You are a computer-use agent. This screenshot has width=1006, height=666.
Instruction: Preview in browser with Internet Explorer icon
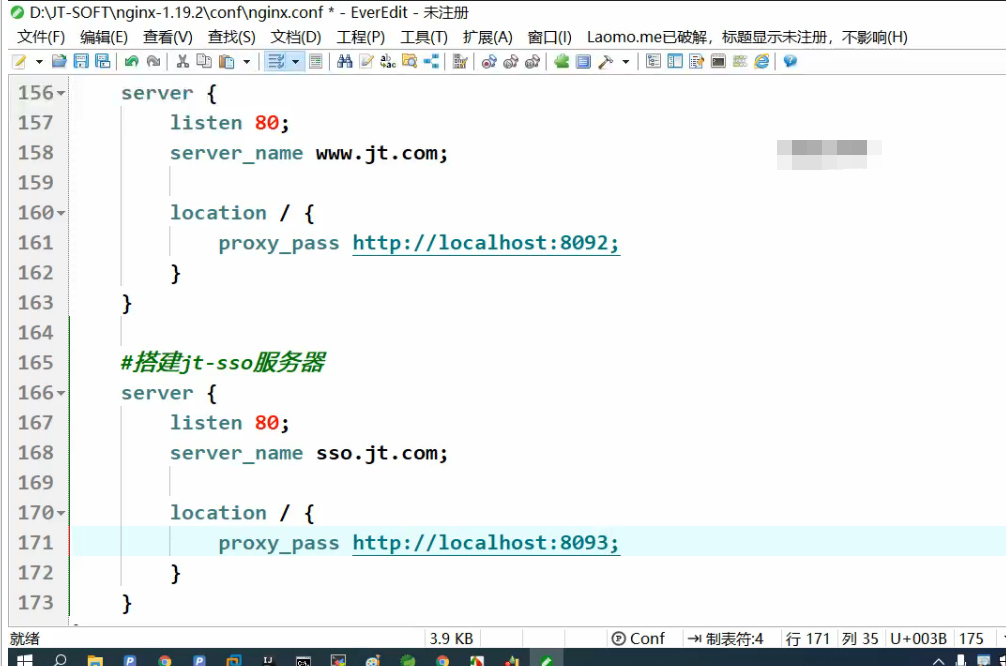click(762, 62)
